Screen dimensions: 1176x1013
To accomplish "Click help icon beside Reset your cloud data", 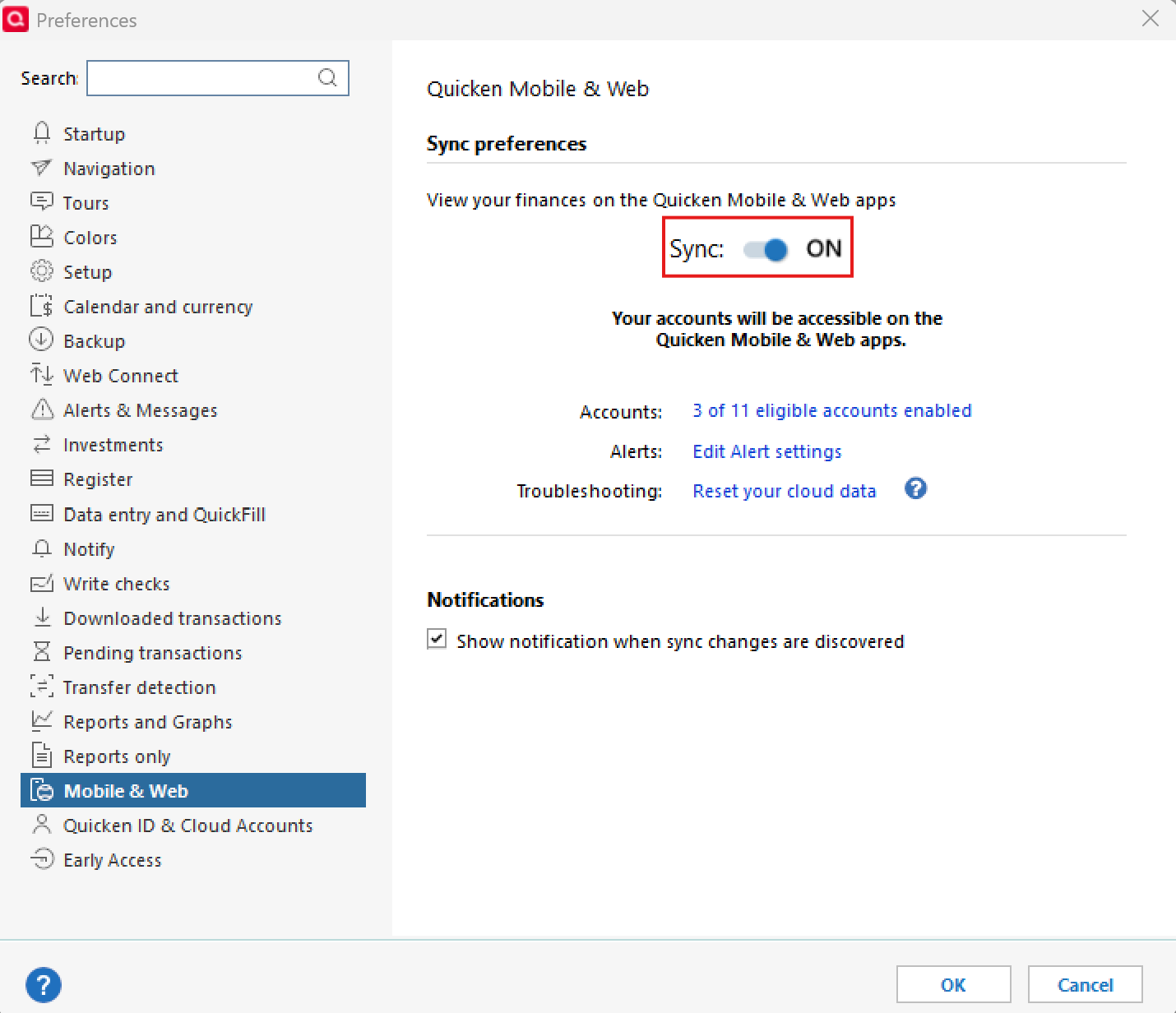I will click(915, 488).
